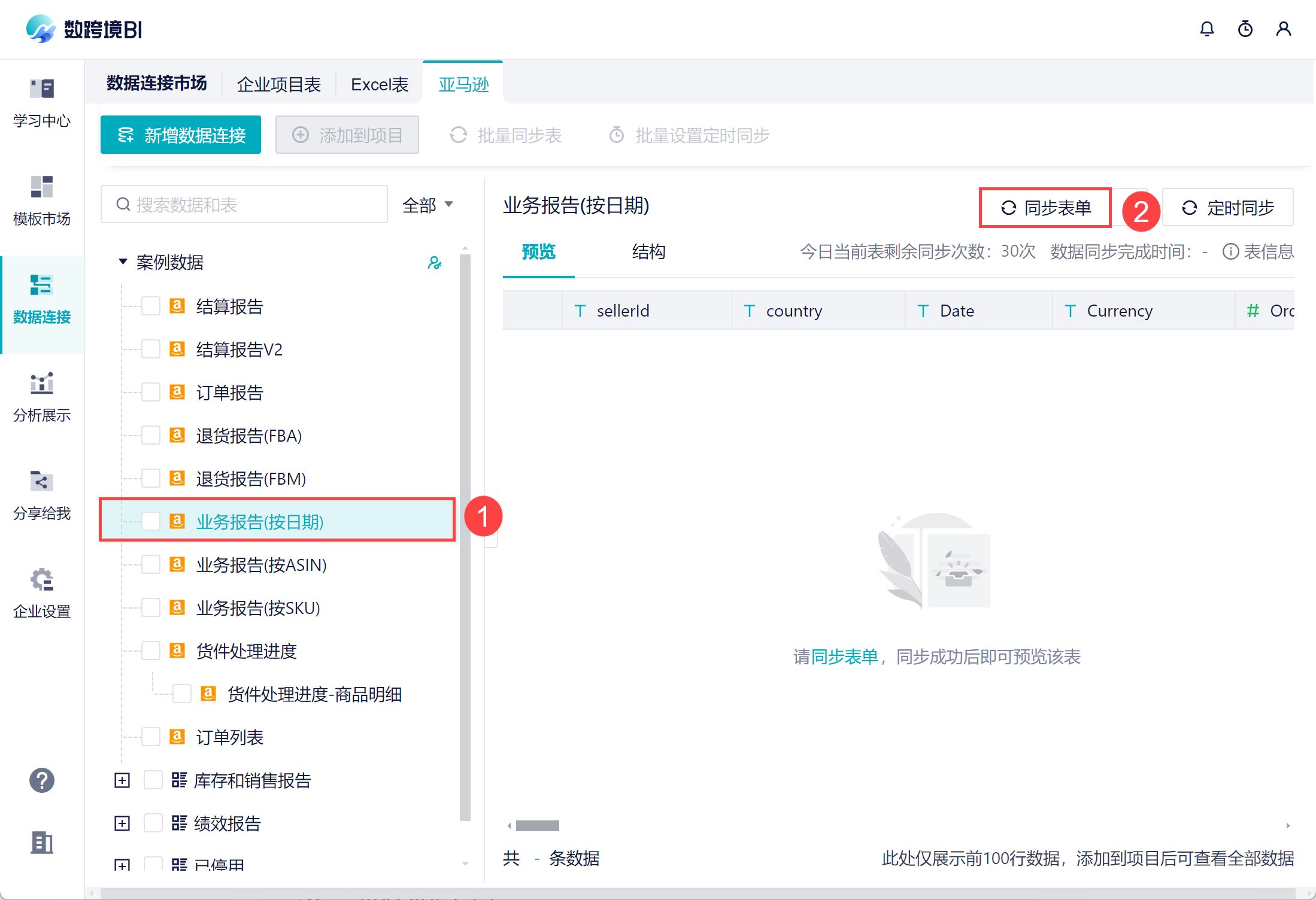Open the 全部 filter dropdown
The image size is (1316, 900).
pyautogui.click(x=427, y=205)
